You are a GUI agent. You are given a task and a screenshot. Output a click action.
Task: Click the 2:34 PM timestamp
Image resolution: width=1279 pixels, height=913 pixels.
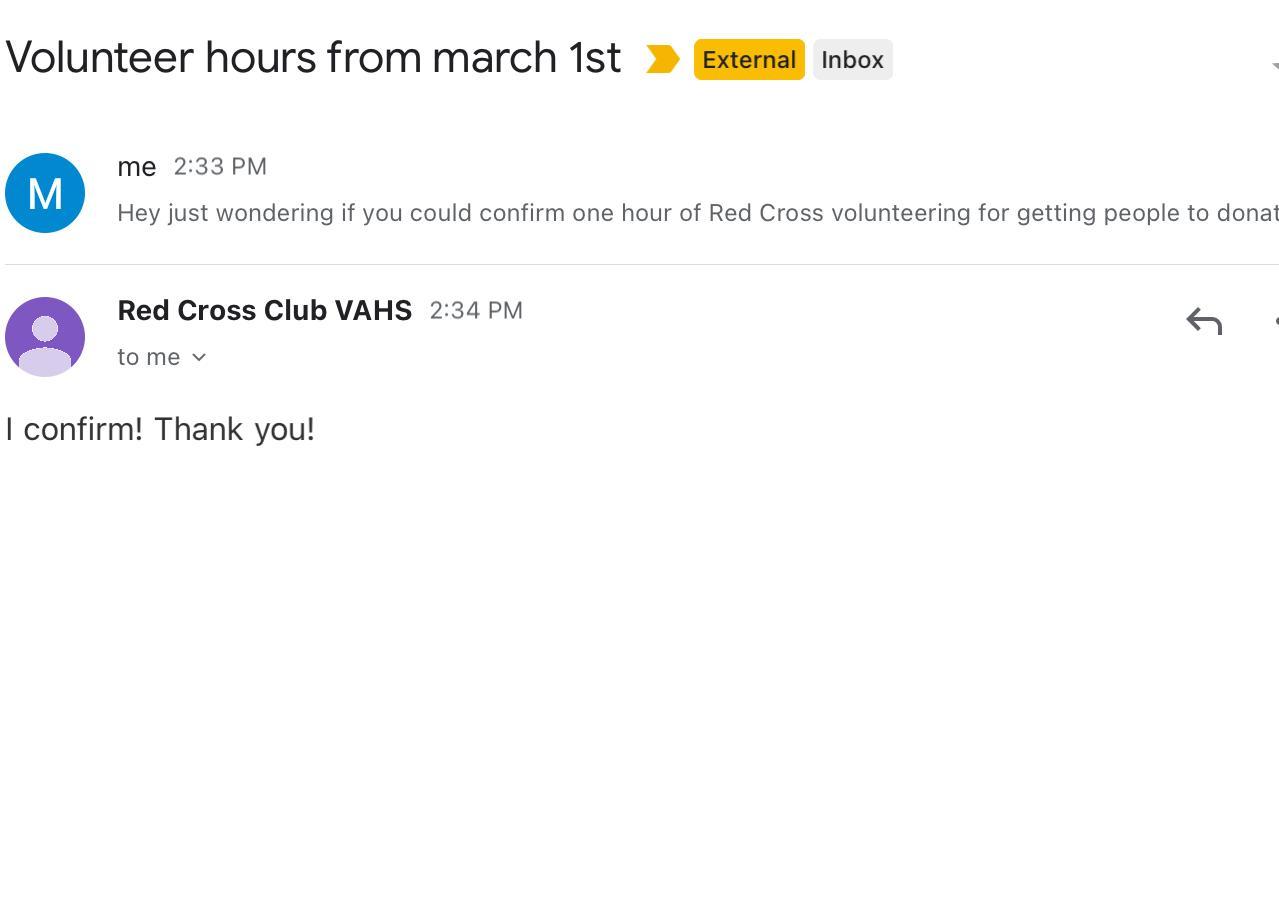coord(476,311)
